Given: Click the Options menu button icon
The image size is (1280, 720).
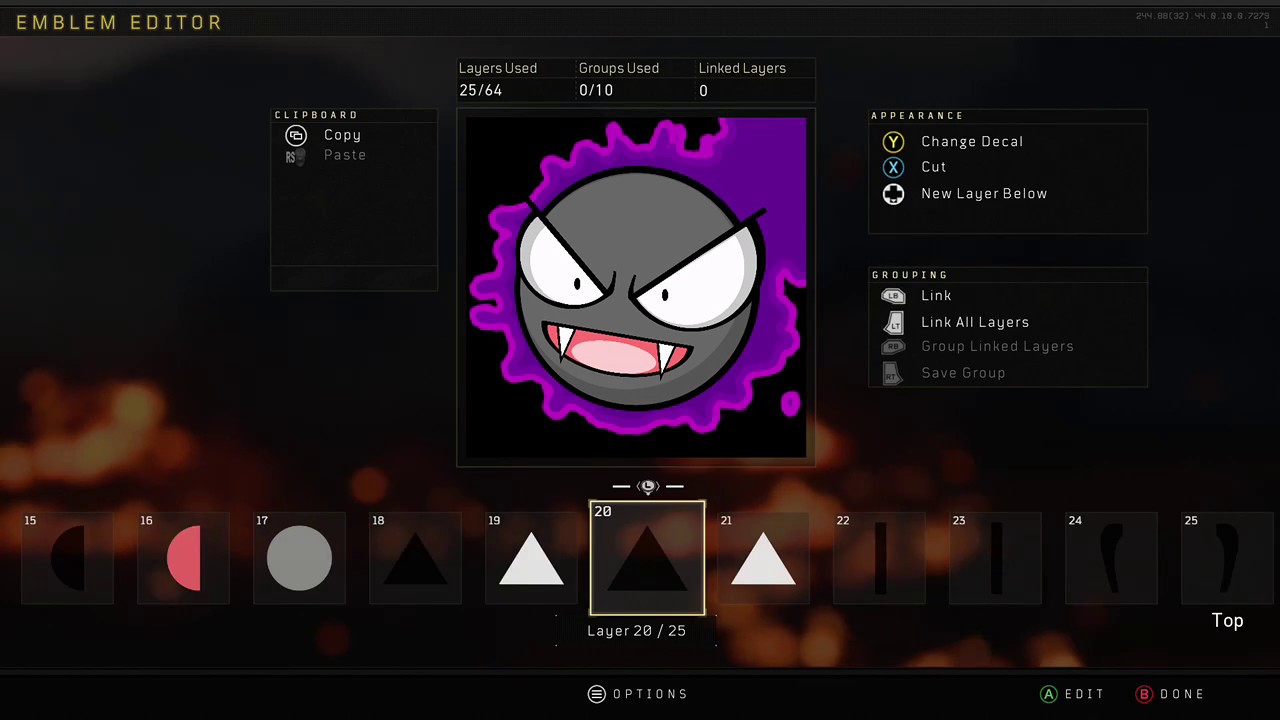Looking at the screenshot, I should [597, 694].
